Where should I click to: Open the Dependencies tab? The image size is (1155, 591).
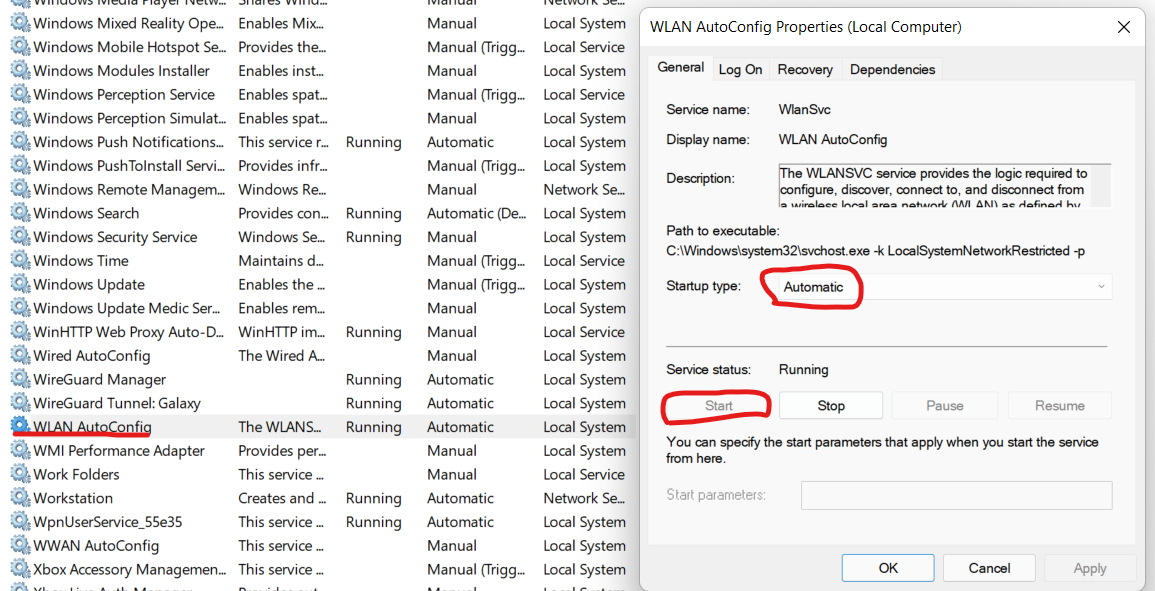892,69
